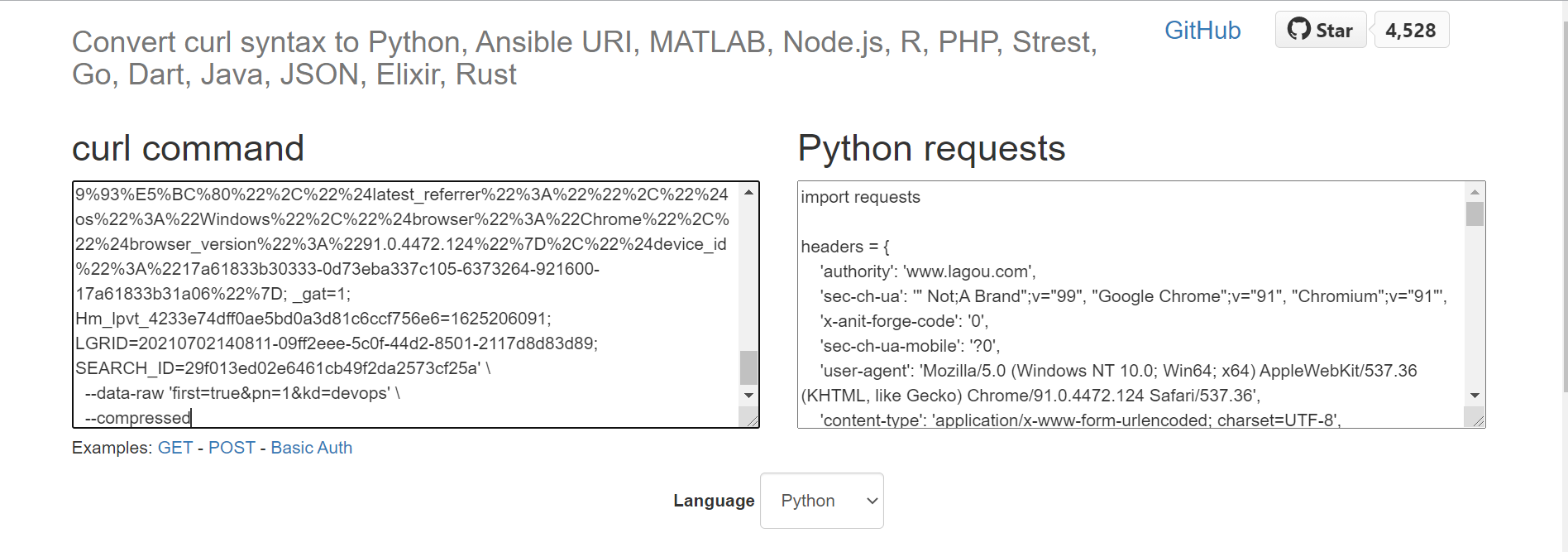
Task: Click the Python output resize handle
Action: 1478,420
